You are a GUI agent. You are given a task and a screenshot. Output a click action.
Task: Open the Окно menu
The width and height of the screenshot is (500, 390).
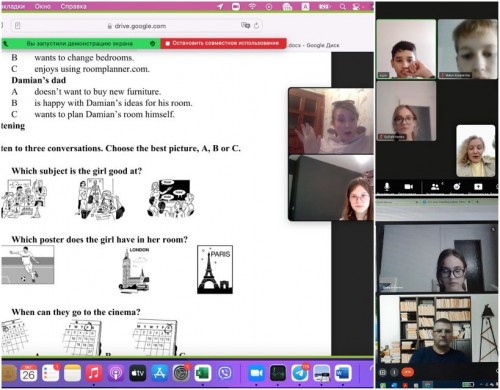(43, 6)
